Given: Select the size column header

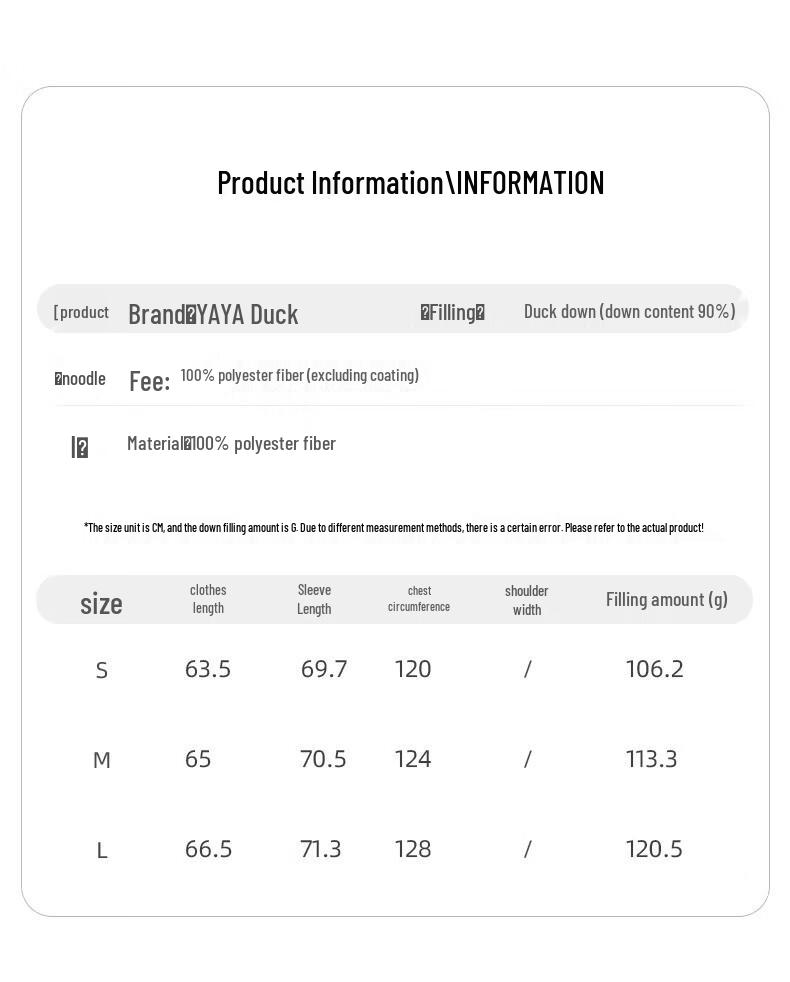Looking at the screenshot, I should 101,604.
